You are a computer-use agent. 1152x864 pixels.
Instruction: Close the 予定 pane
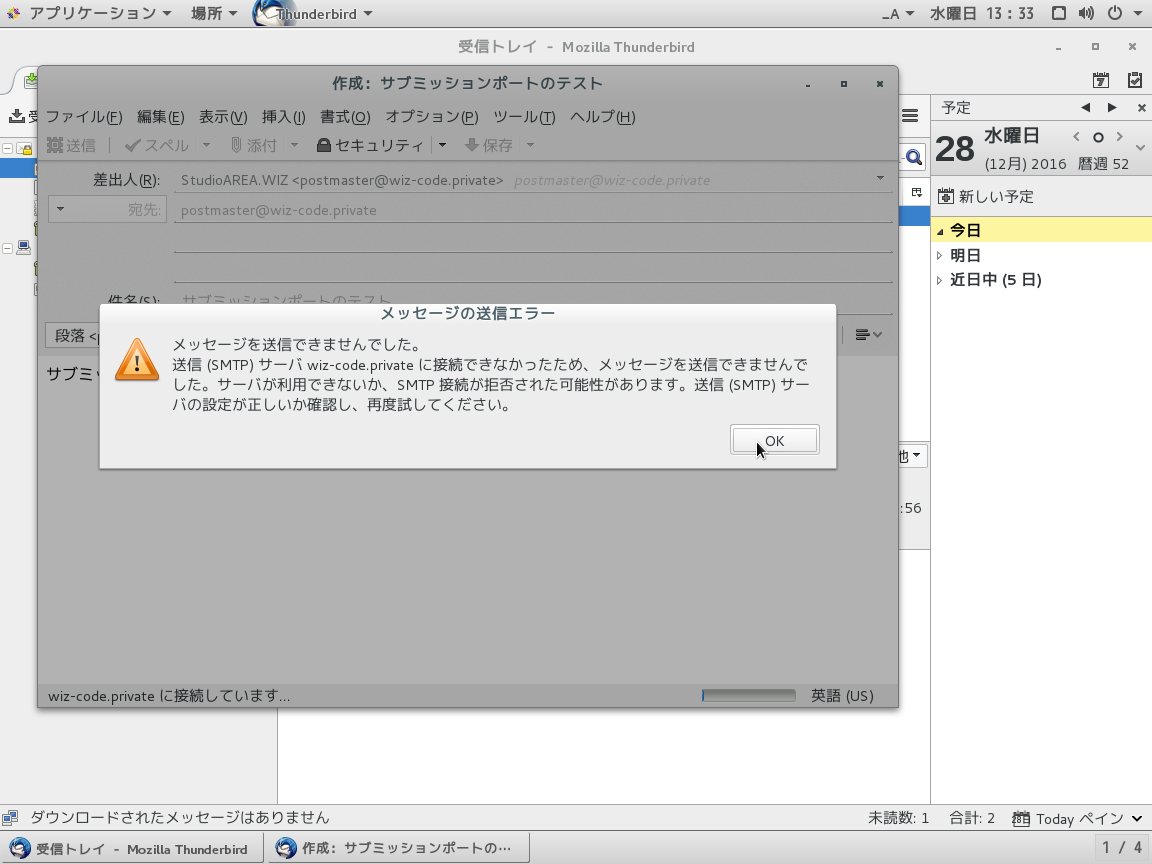tap(1141, 108)
